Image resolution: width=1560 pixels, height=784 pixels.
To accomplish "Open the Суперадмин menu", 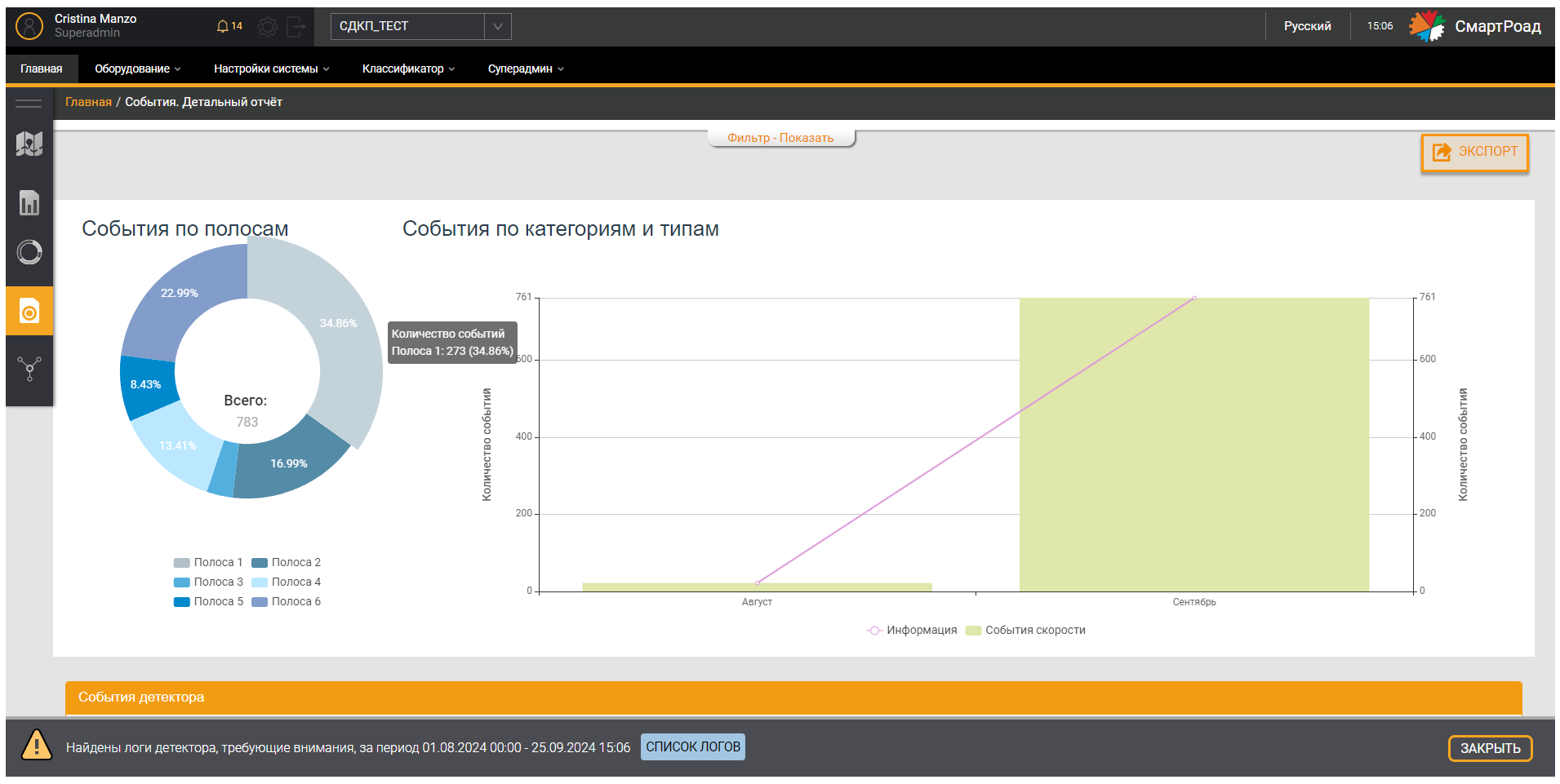I will 526,69.
